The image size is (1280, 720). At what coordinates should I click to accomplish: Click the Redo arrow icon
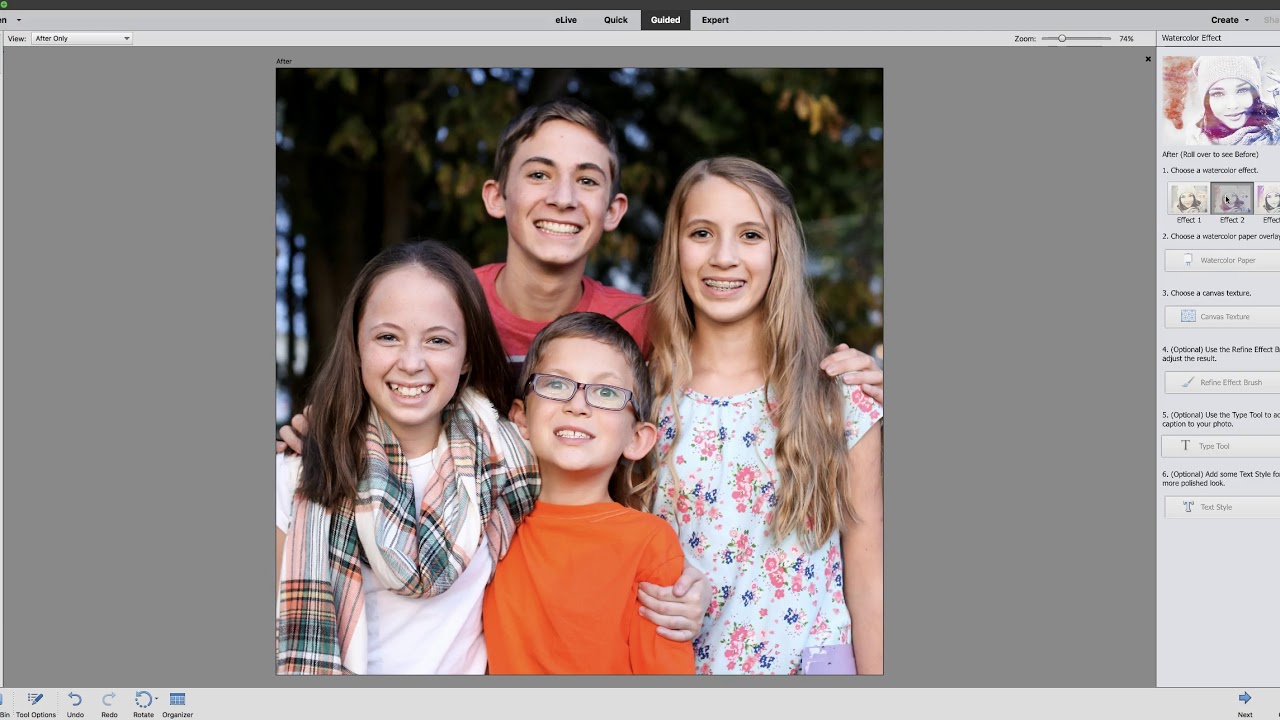click(x=109, y=700)
